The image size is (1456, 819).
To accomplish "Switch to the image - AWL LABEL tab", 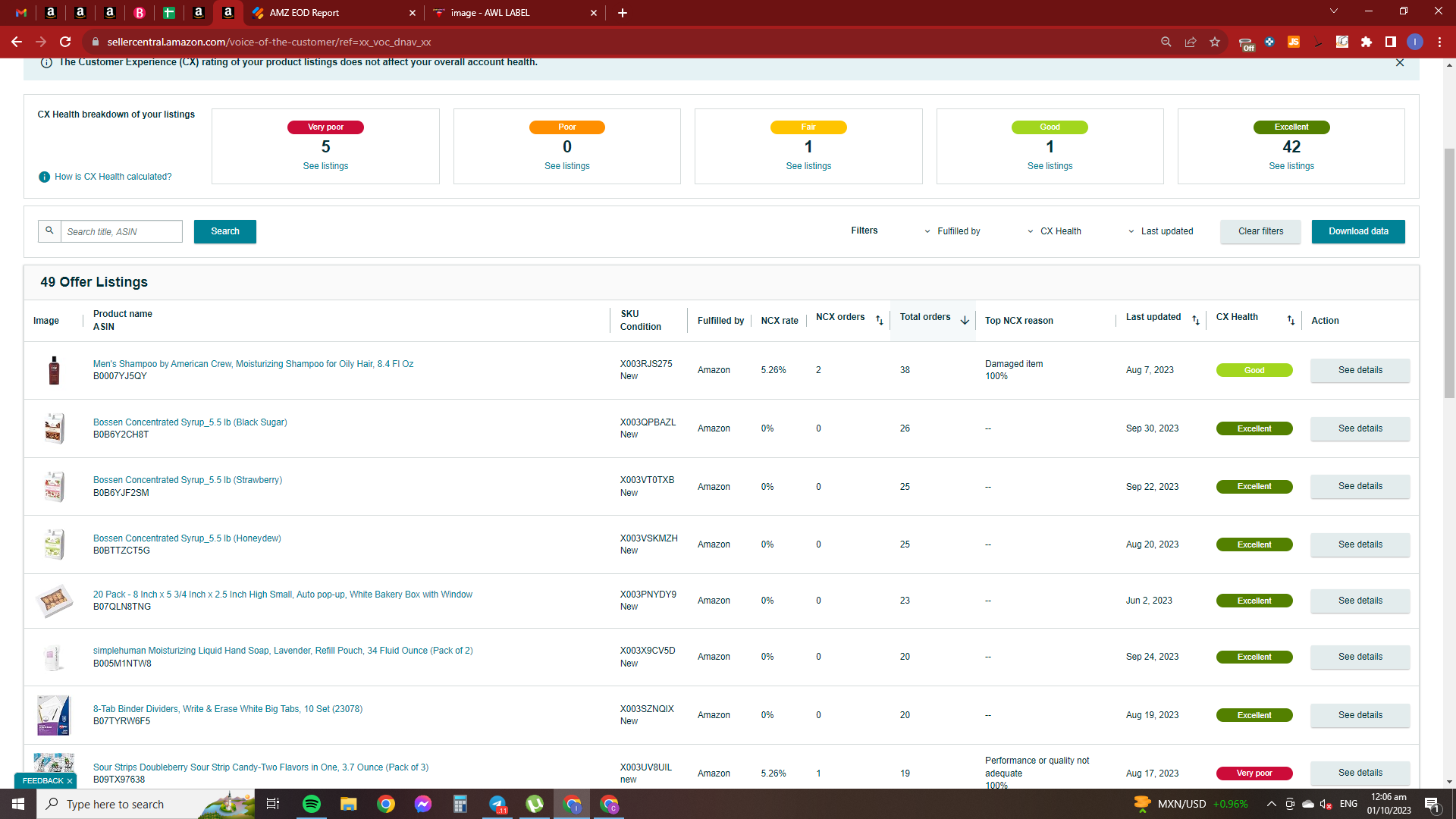I will 516,13.
